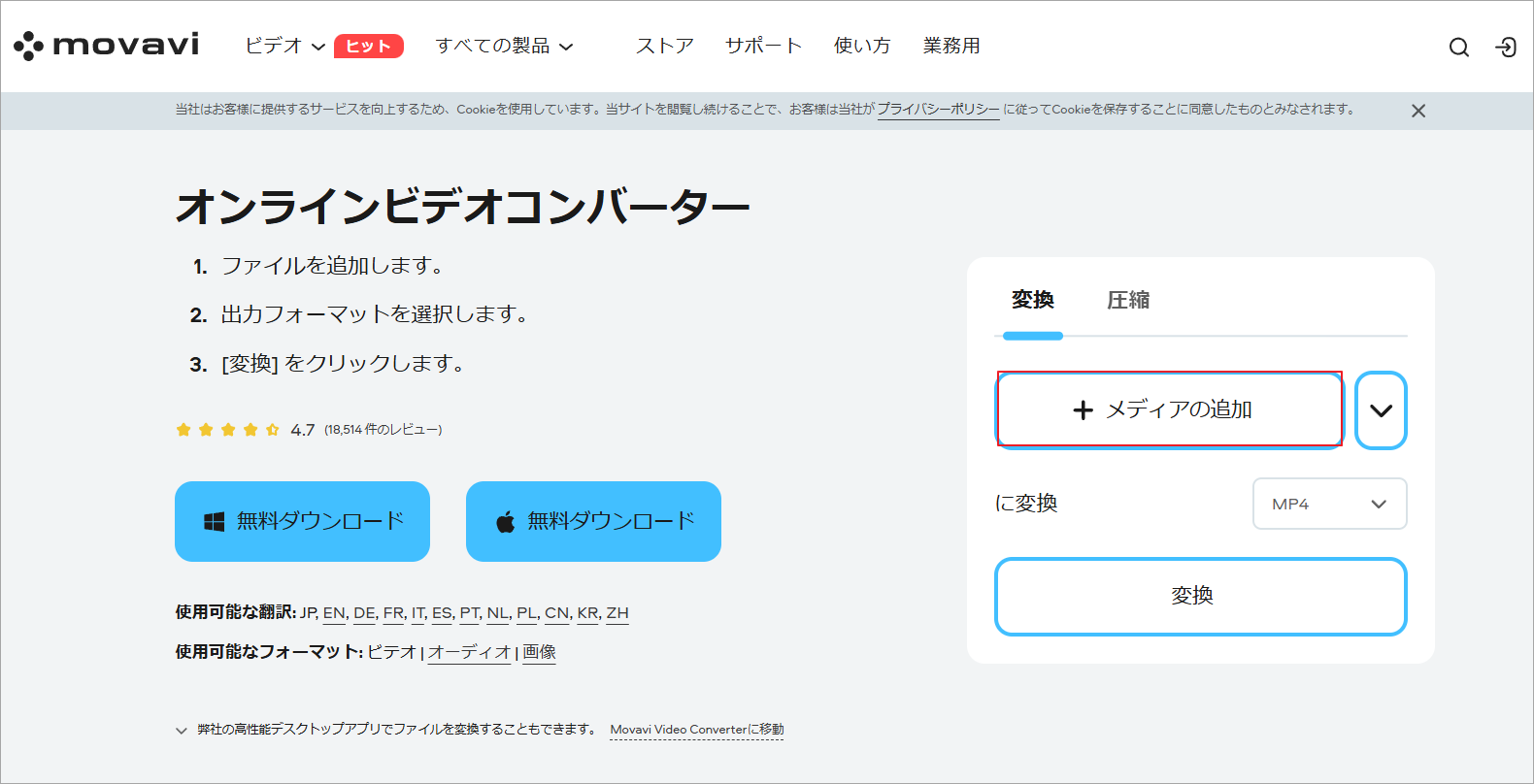Viewport: 1534px width, 784px height.
Task: Click the に変換 label
Action: pos(1026,504)
